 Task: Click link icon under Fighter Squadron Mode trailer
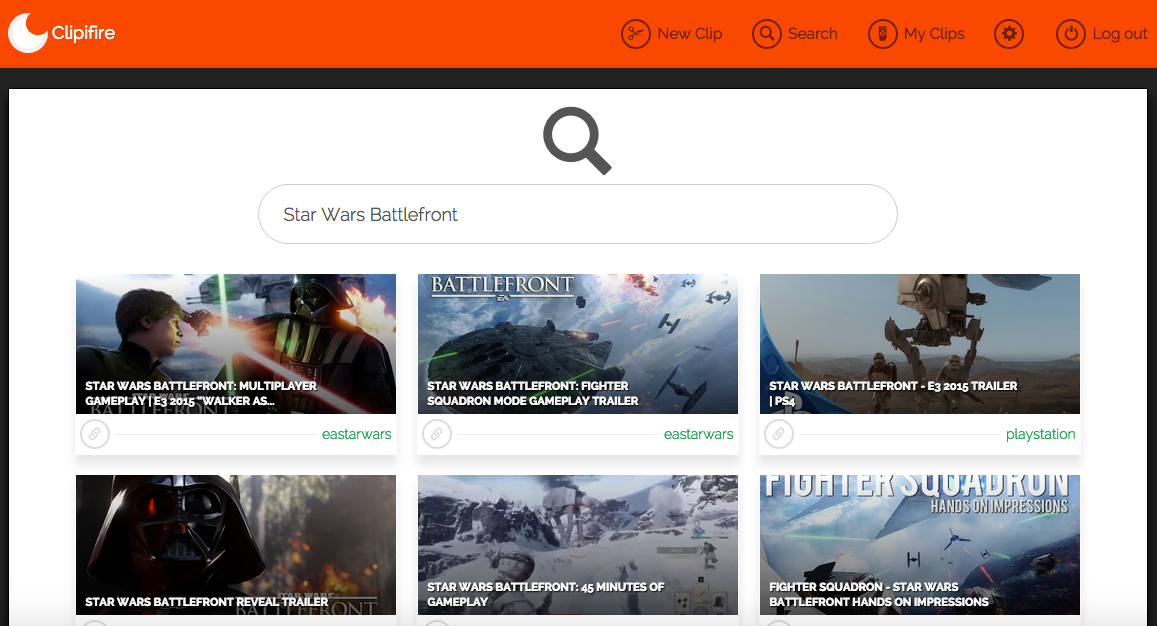point(437,434)
